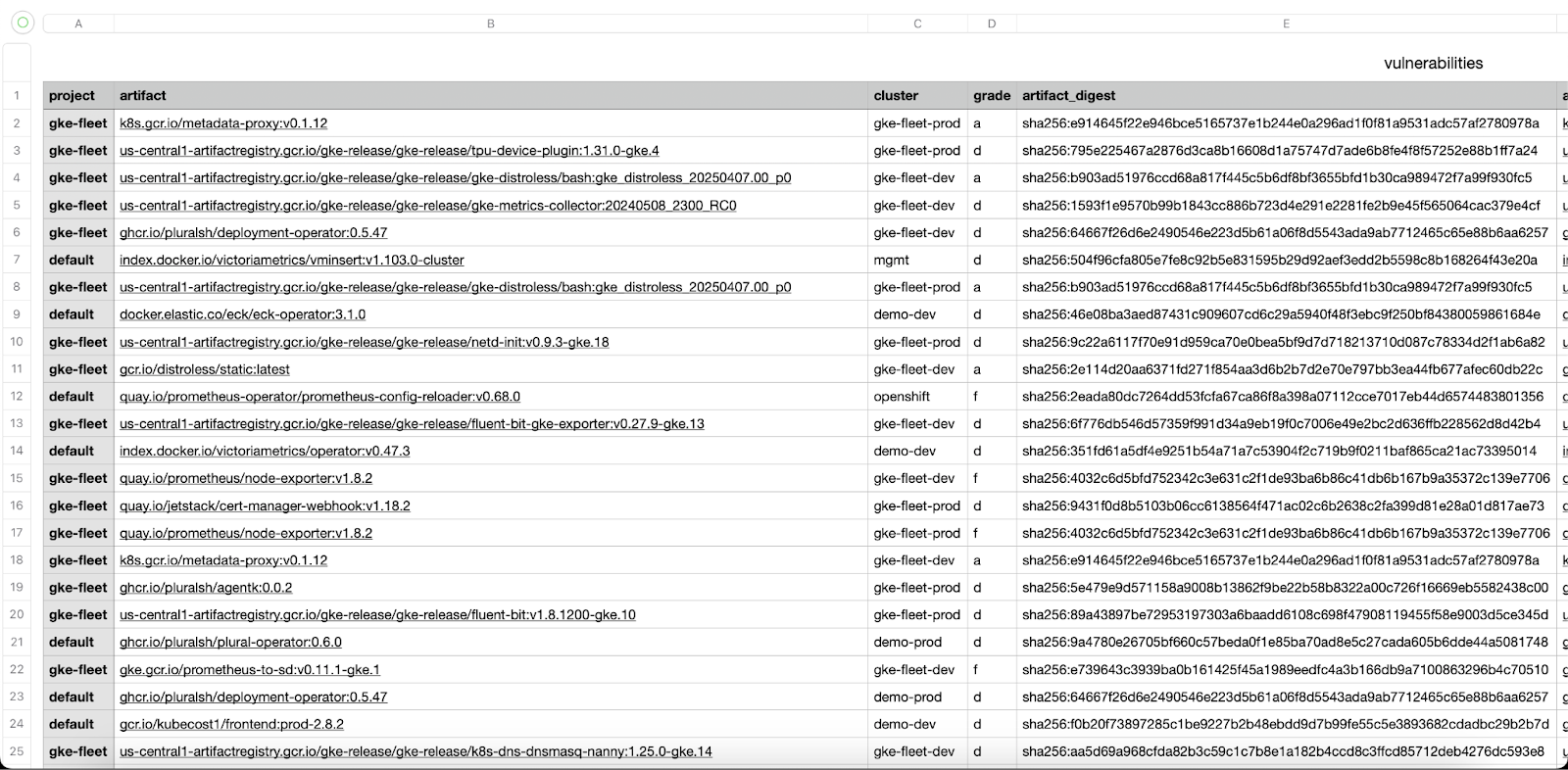
Task: Open bash:gke_distroless link in row 4
Action: [x=455, y=178]
